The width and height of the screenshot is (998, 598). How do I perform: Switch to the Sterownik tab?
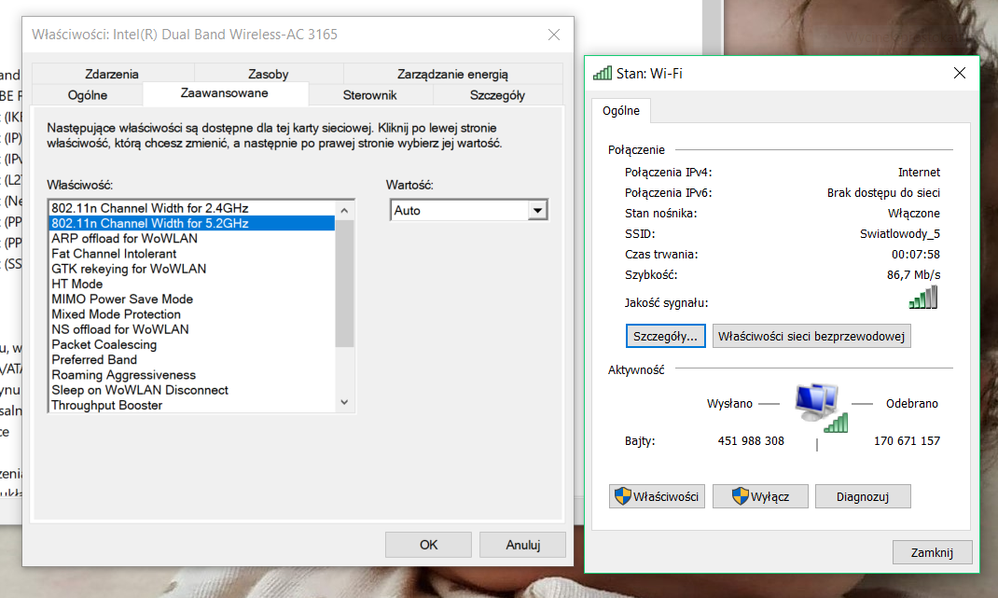pos(370,95)
